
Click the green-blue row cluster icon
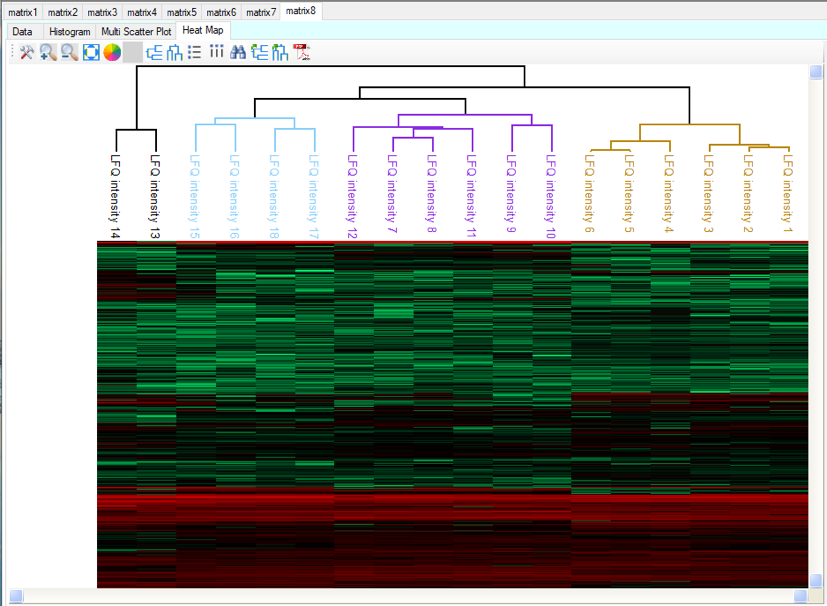click(x=259, y=52)
